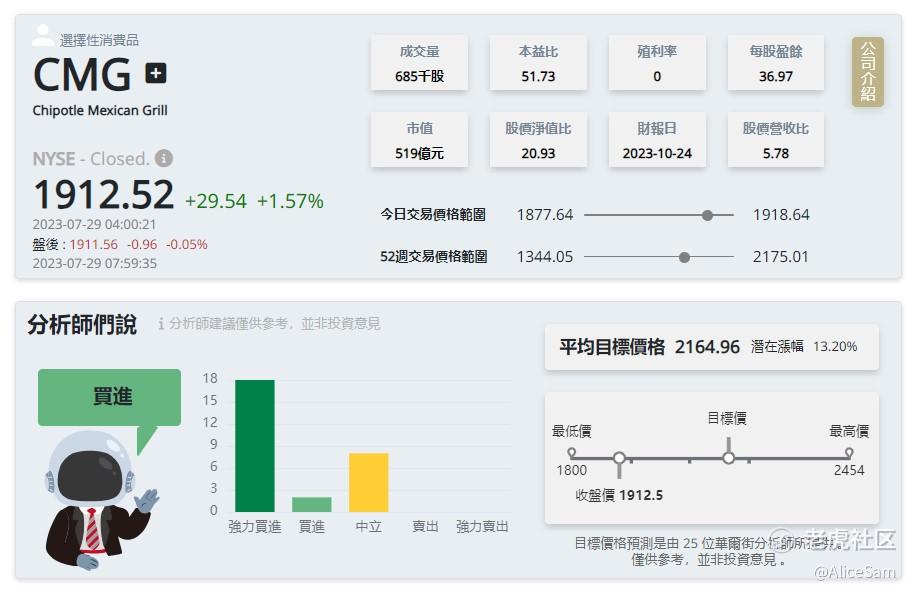This screenshot has height=593, width=914.
Task: Select the price 1912.52
Action: (x=104, y=194)
